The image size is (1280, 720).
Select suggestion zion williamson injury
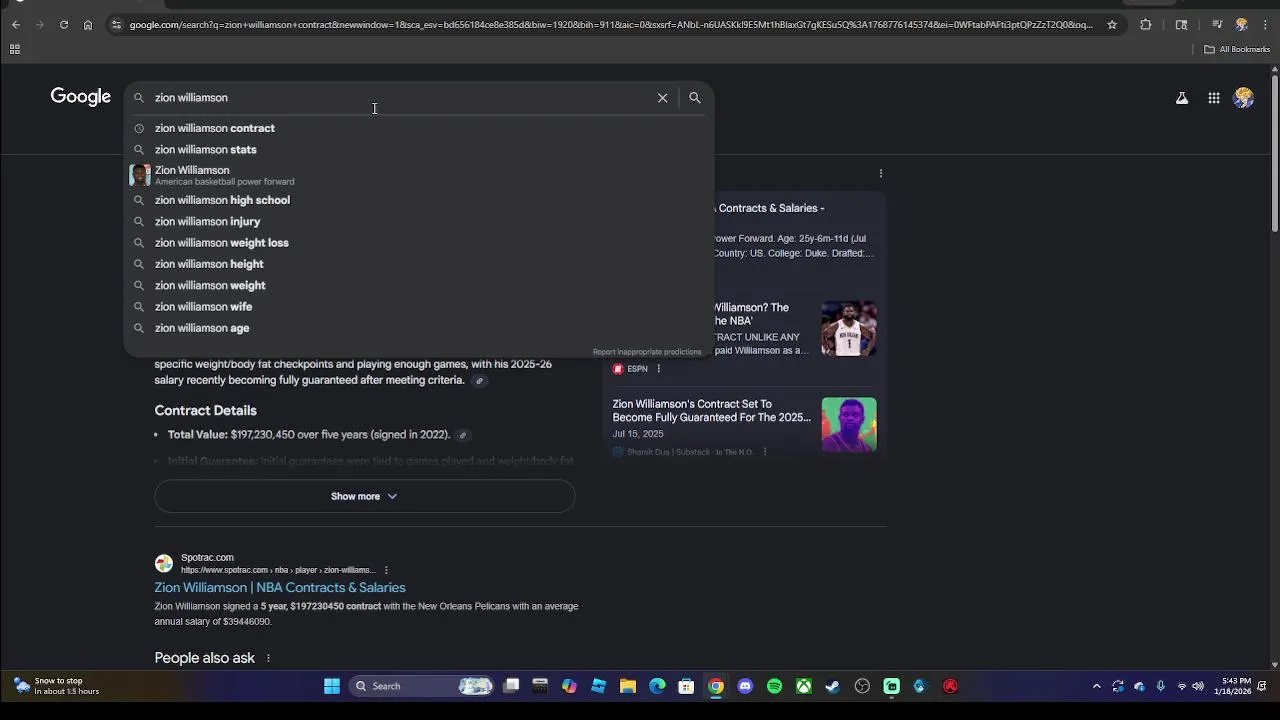[x=418, y=222]
